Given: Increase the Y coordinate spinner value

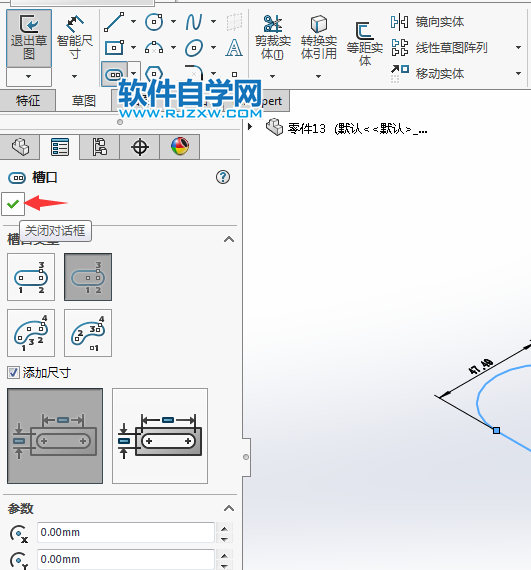Looking at the screenshot, I should 224,555.
